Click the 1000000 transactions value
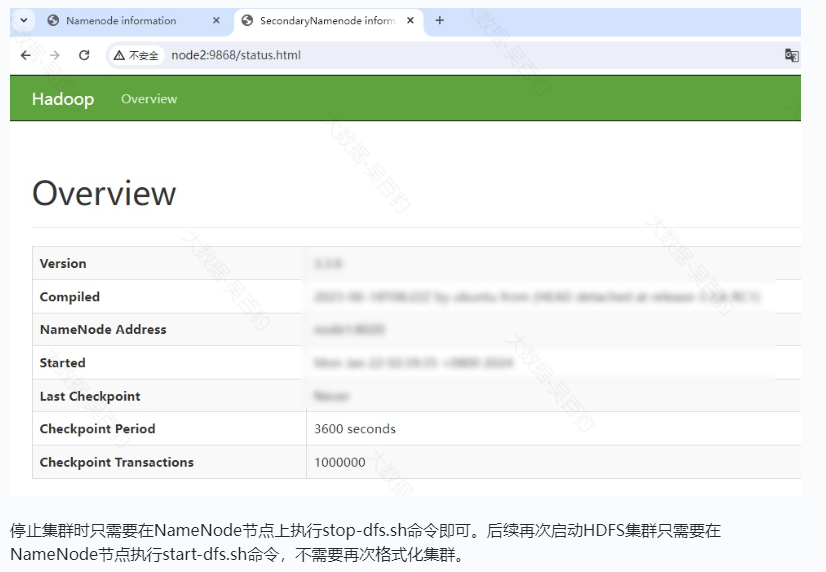Image resolution: width=826 pixels, height=572 pixels. (x=340, y=462)
